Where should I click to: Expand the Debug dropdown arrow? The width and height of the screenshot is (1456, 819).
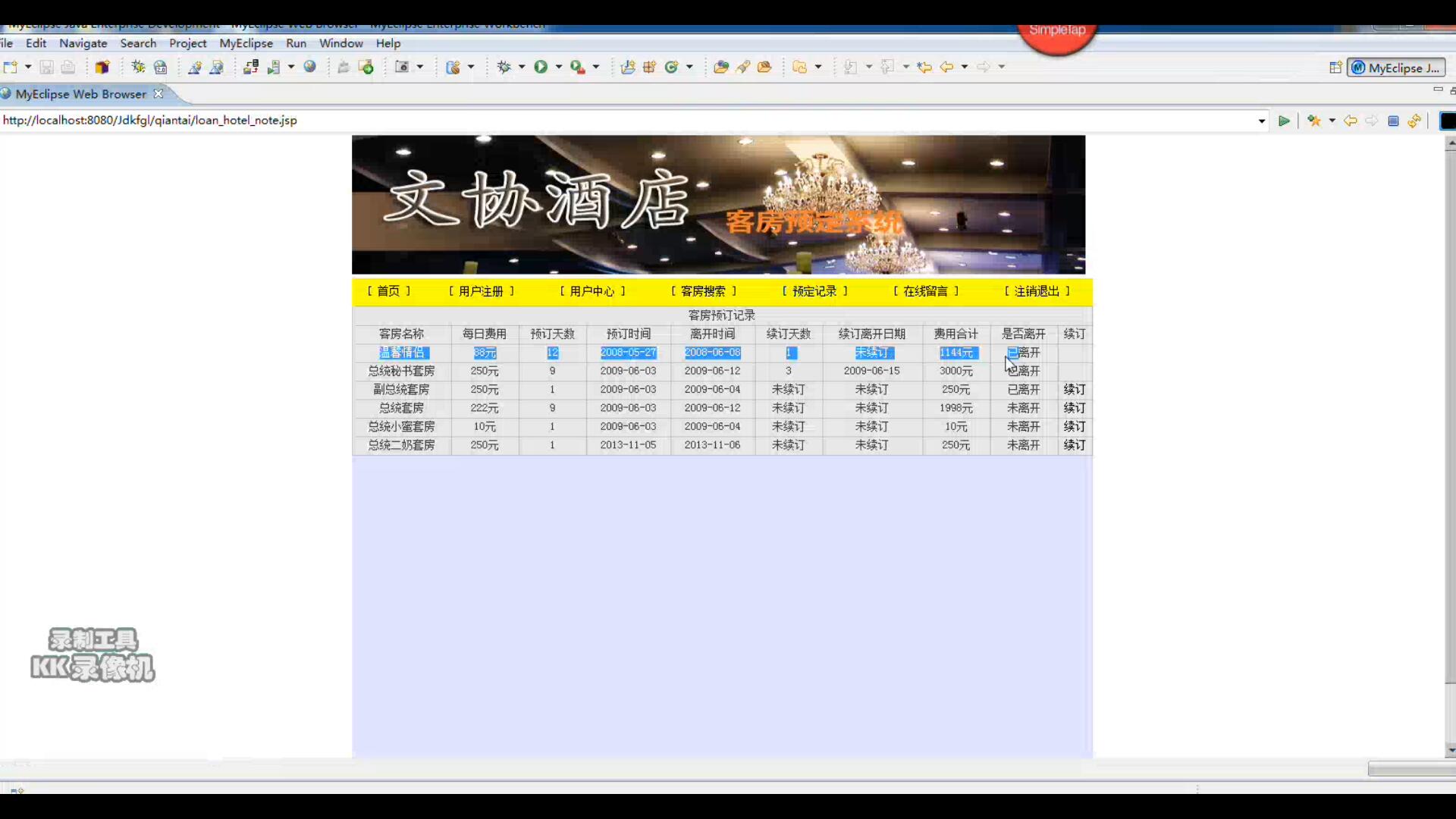(522, 67)
